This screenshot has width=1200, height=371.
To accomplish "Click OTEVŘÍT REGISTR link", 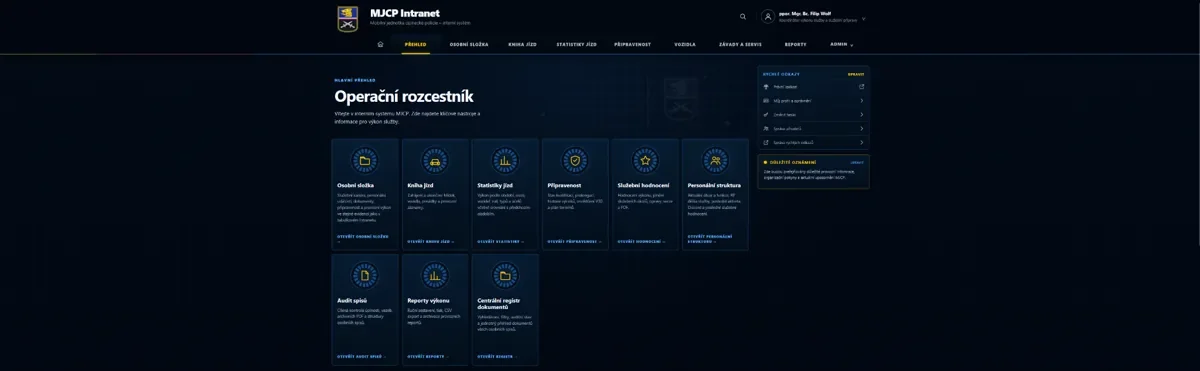I will click(x=497, y=356).
